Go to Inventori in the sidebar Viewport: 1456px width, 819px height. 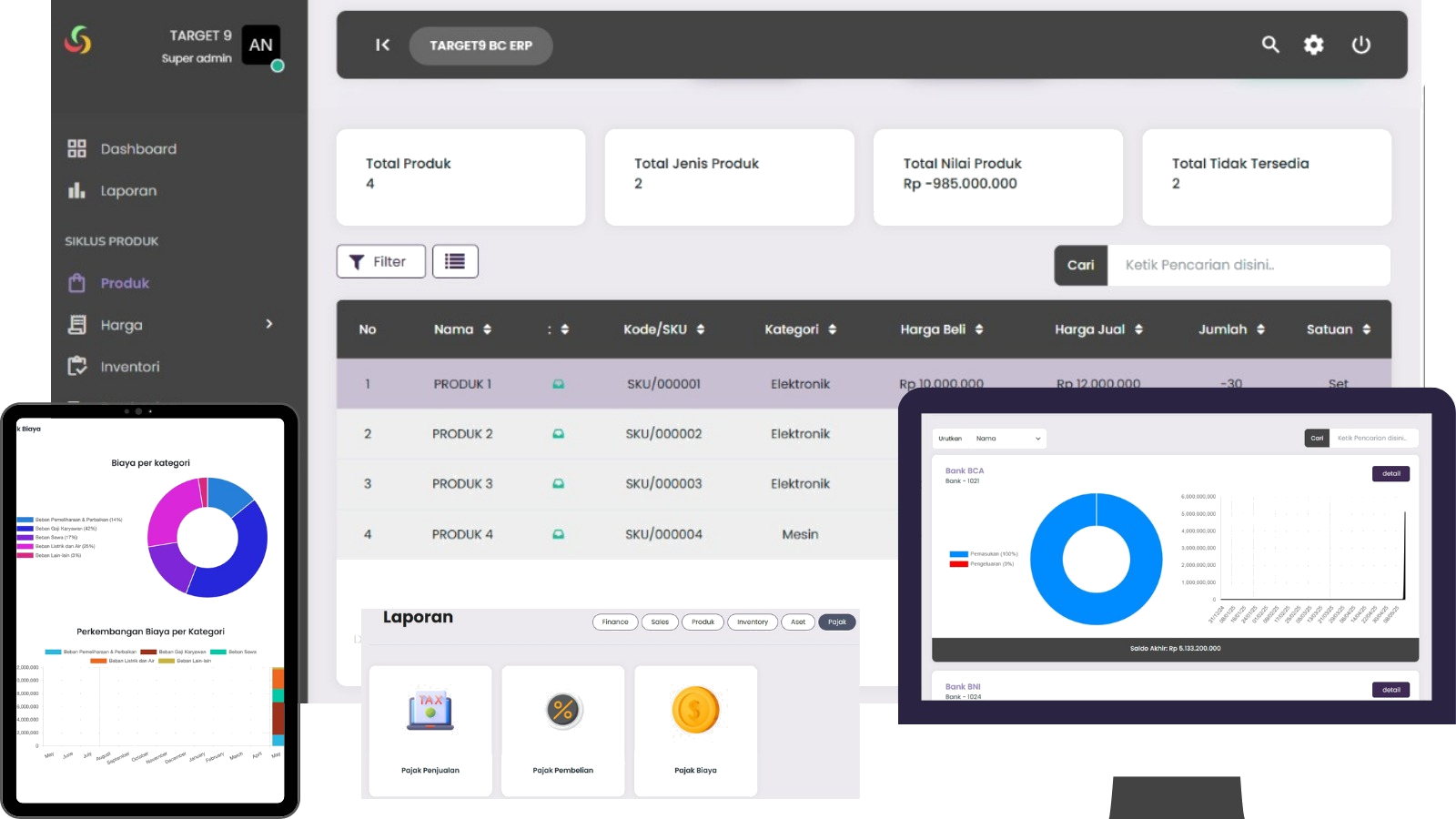tap(129, 367)
